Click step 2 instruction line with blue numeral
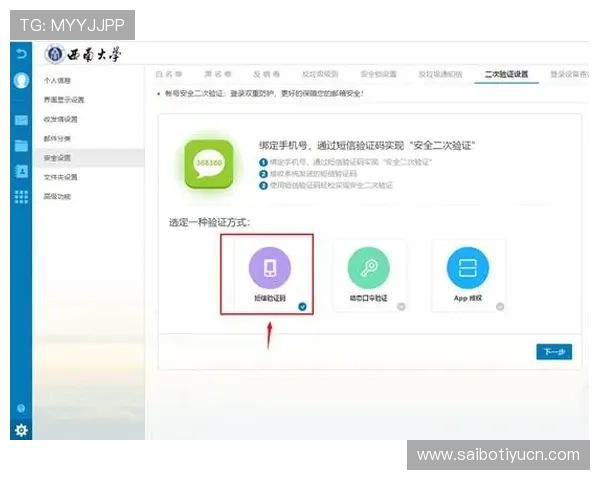 tap(308, 174)
